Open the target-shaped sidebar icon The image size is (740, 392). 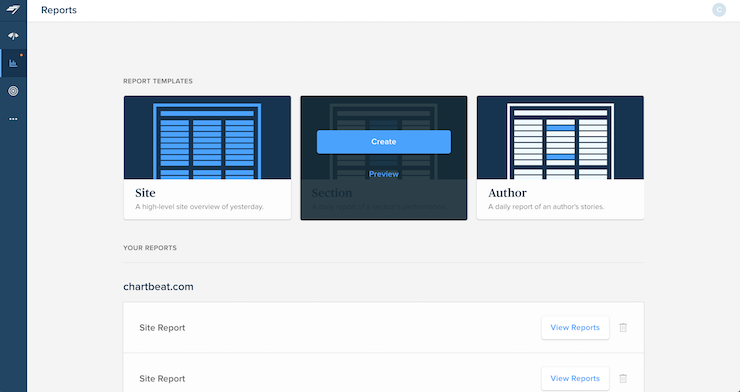point(13,91)
